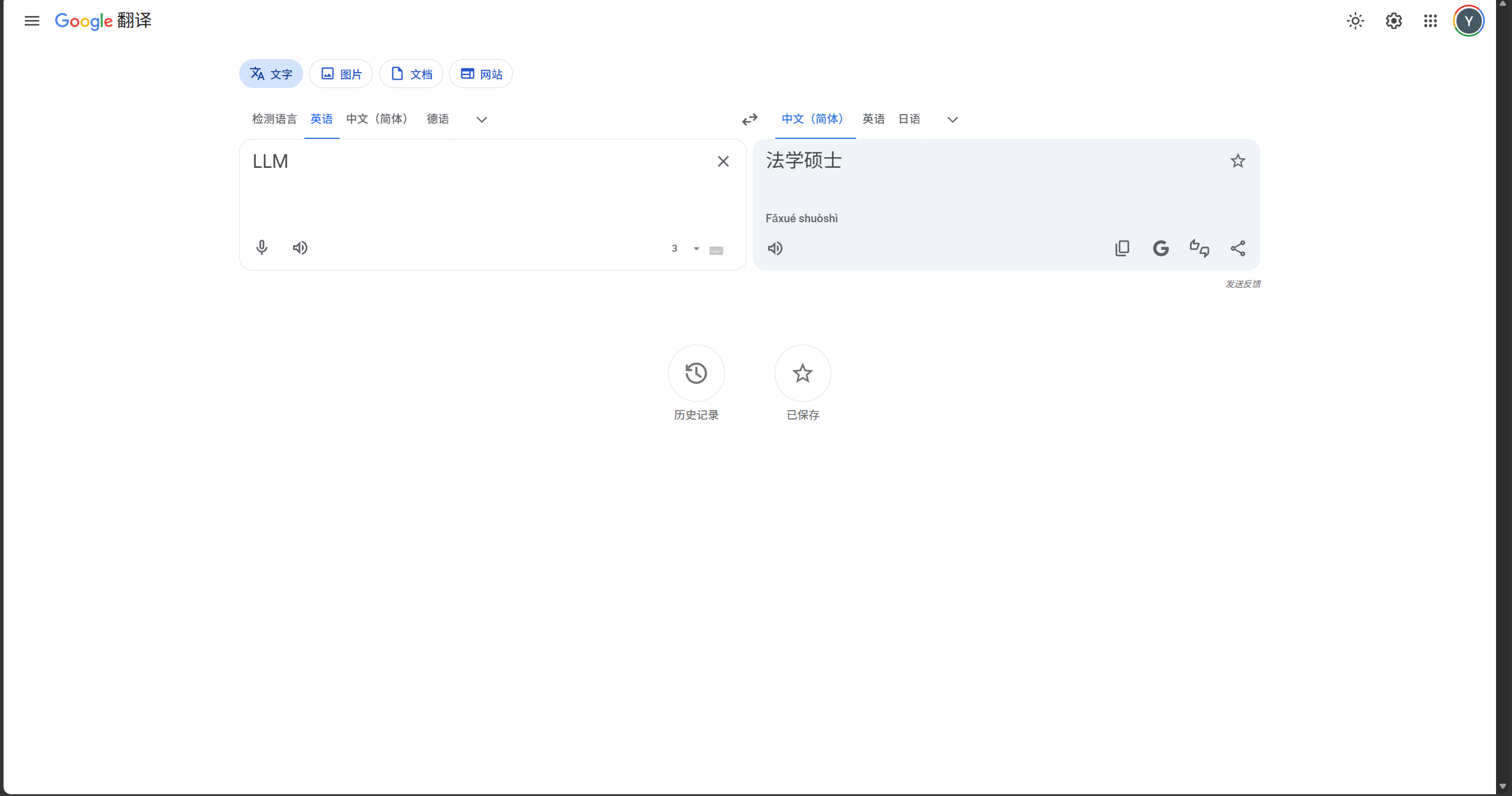
Task: Open the account avatar Y
Action: 1469,21
